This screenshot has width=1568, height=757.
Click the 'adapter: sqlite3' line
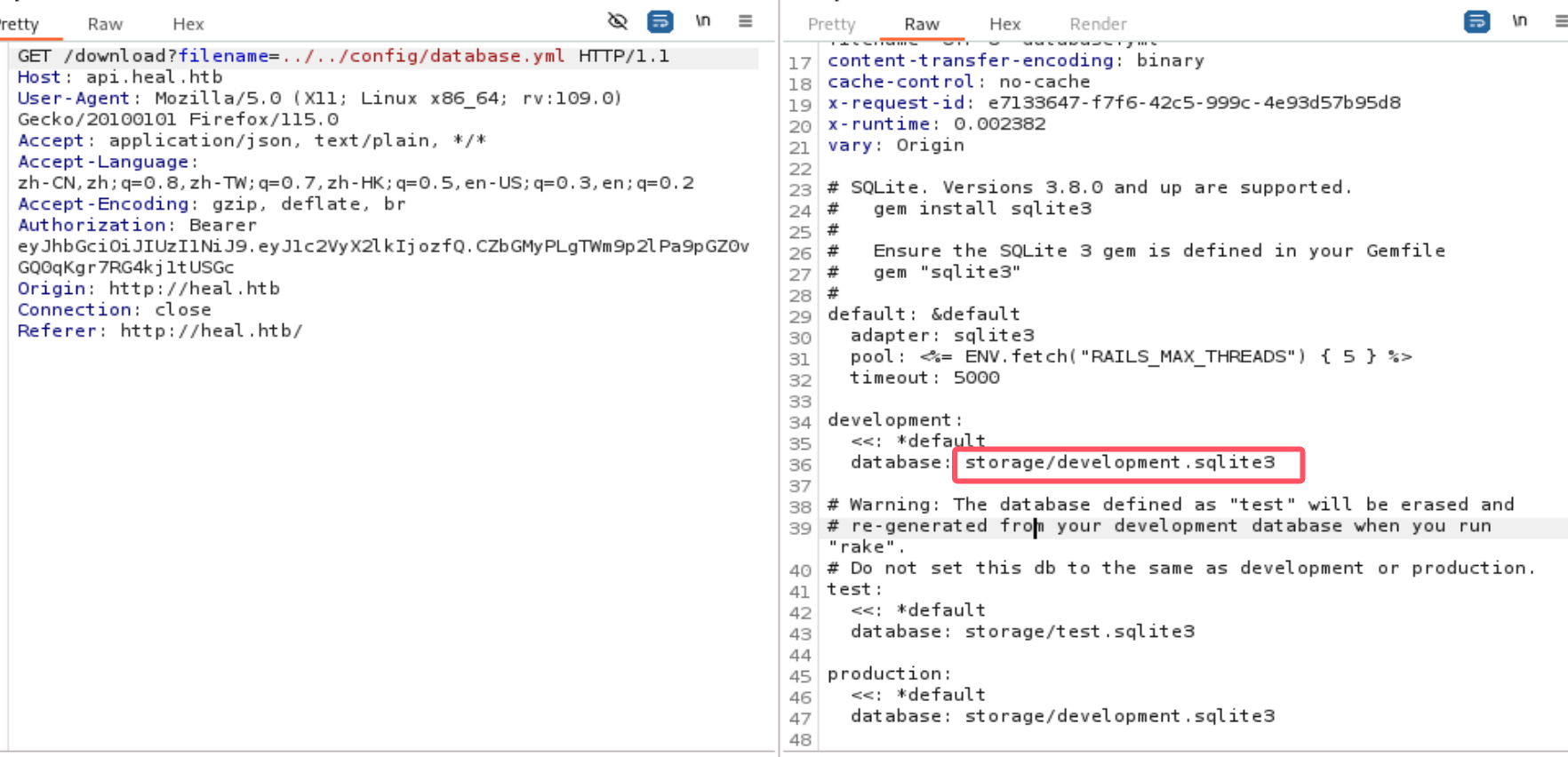[x=942, y=336]
